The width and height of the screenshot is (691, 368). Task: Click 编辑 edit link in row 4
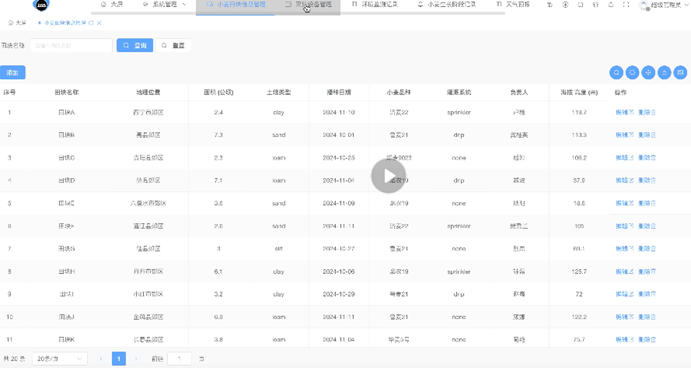tap(624, 180)
